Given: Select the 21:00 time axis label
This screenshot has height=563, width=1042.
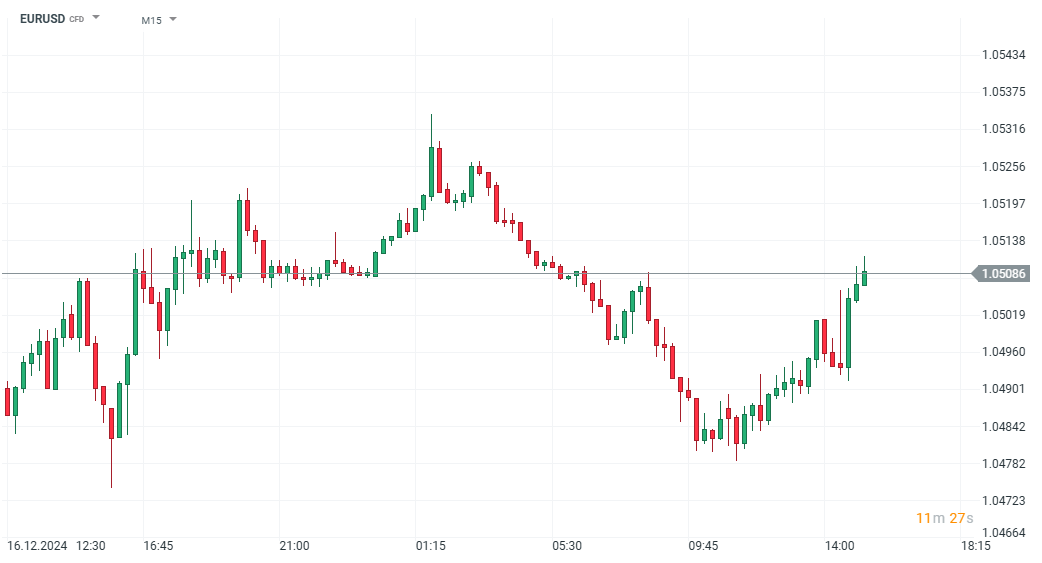Looking at the screenshot, I should point(294,546).
